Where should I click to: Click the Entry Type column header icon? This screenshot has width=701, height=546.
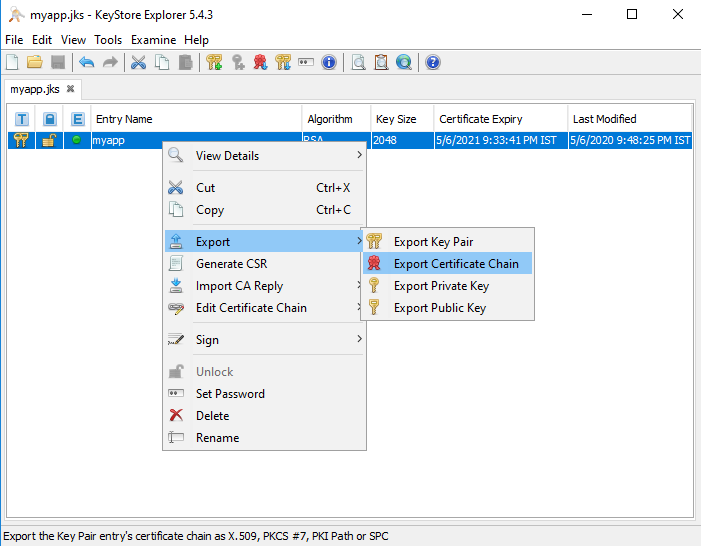tap(21, 119)
